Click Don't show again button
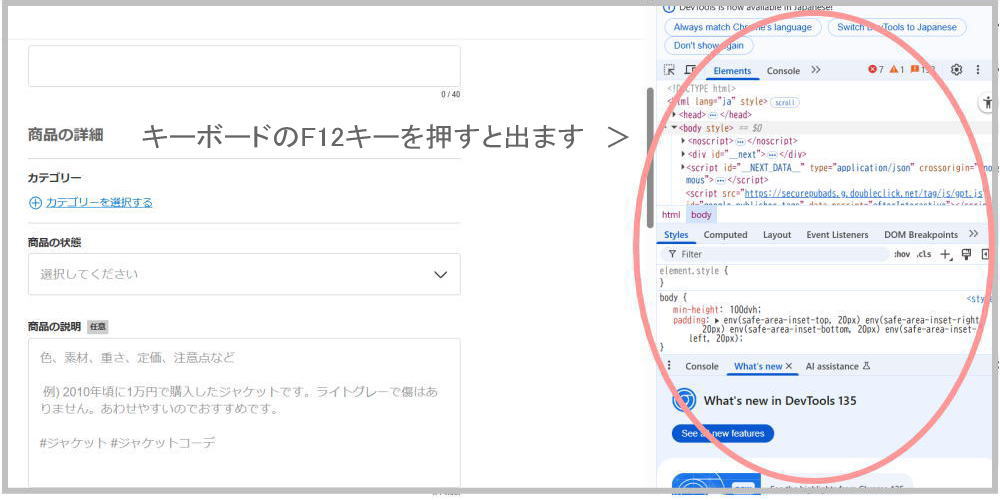1000x500 pixels. [x=709, y=46]
